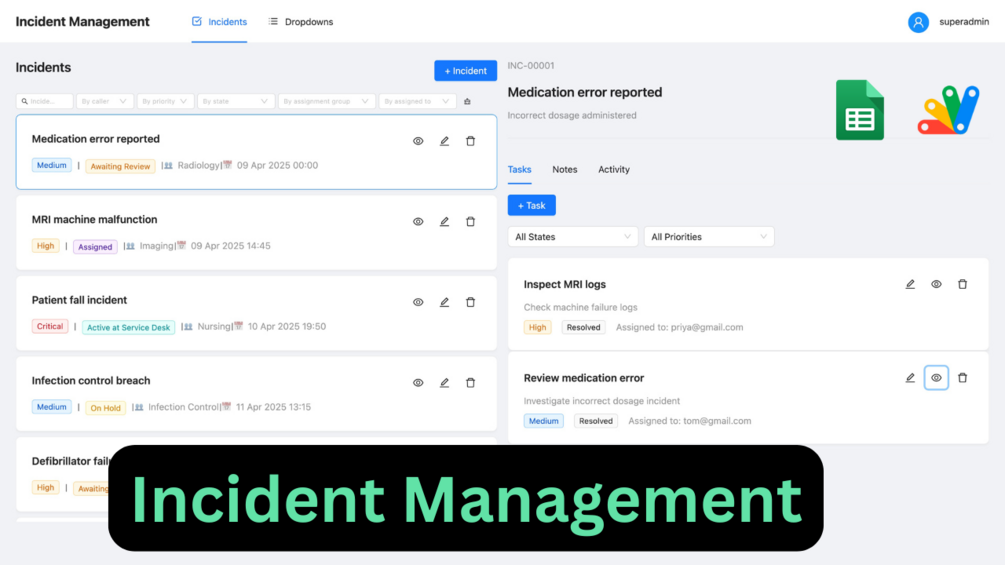View the Patient fall incident details
This screenshot has width=1005, height=565.
418,302
